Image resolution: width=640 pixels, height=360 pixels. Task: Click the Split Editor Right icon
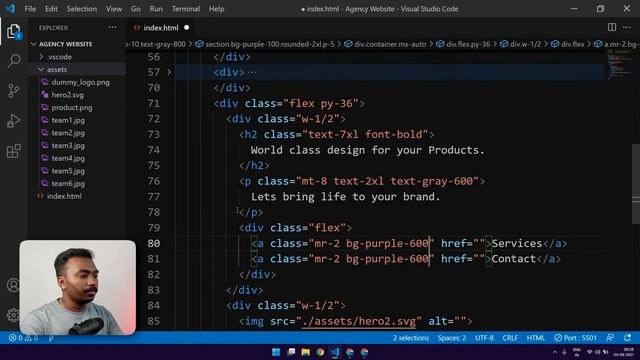click(x=611, y=27)
